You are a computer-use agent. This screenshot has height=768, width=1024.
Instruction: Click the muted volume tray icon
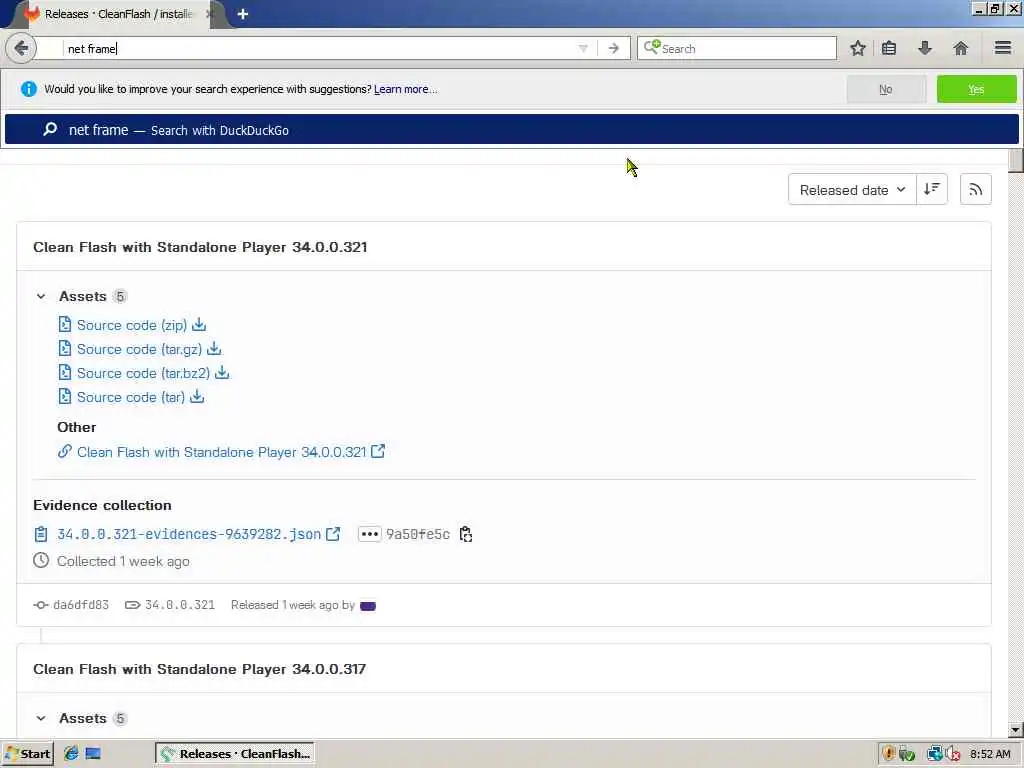tap(952, 754)
